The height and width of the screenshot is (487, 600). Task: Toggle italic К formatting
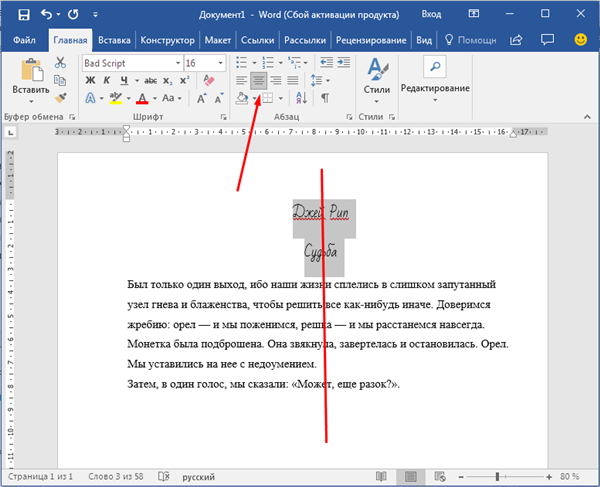(107, 80)
